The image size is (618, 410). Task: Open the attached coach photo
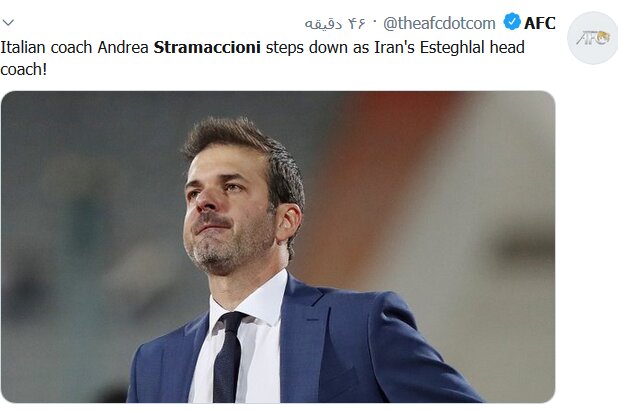tap(278, 247)
